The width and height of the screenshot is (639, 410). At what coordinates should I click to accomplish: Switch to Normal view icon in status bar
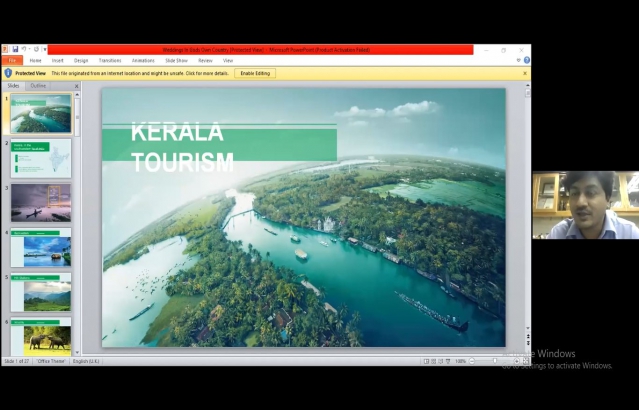pyautogui.click(x=426, y=362)
